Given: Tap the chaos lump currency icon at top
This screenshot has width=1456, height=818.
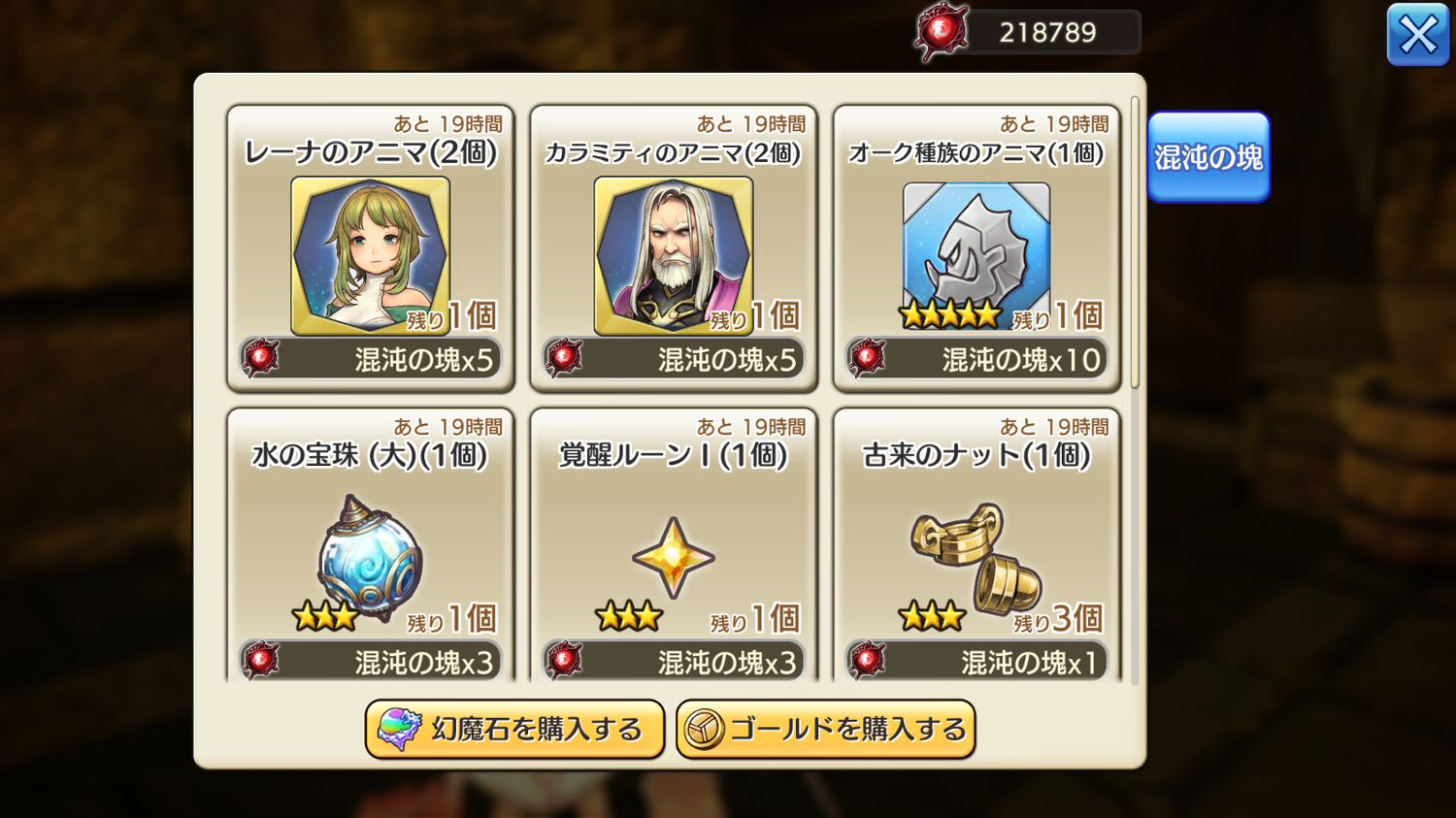Looking at the screenshot, I should point(941,32).
